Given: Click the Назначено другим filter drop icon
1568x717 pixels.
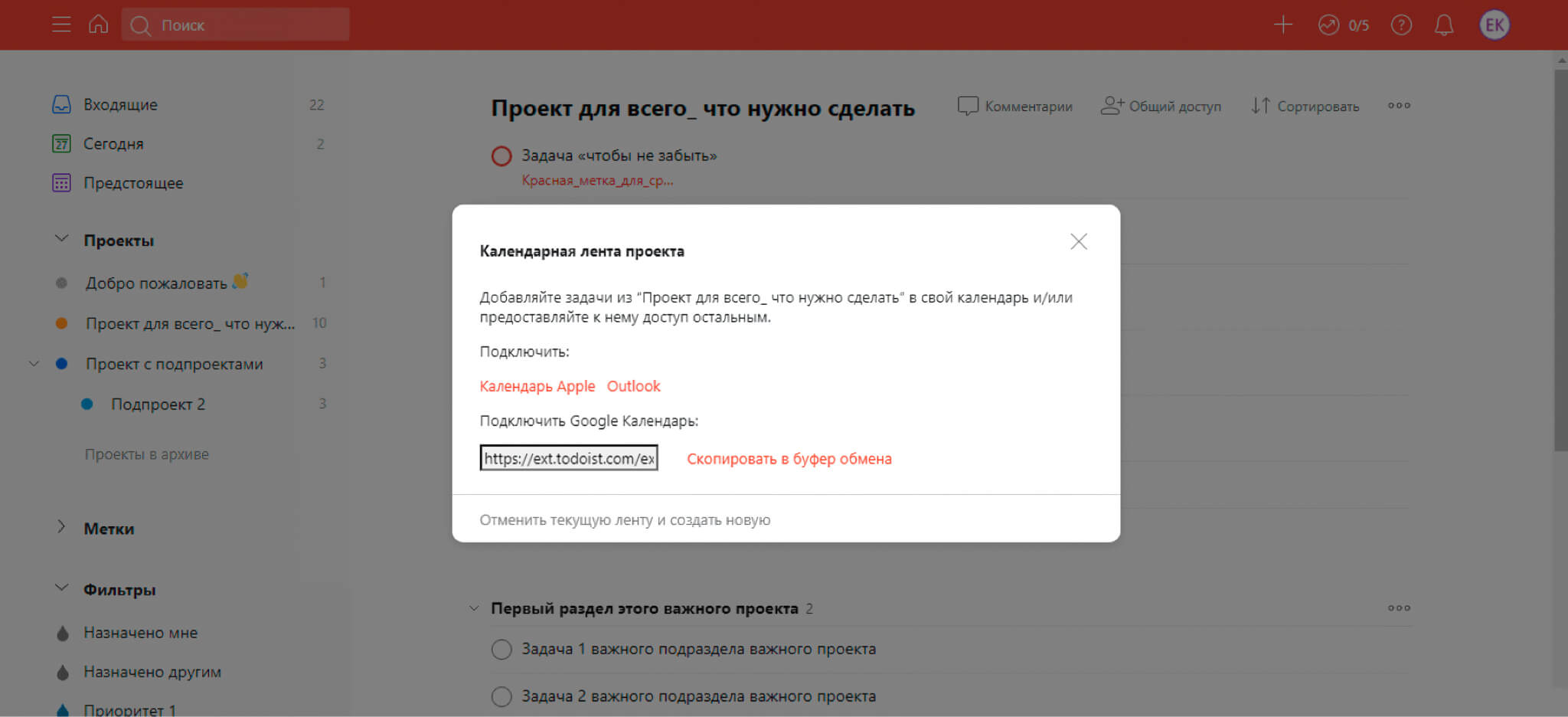Looking at the screenshot, I should point(63,673).
